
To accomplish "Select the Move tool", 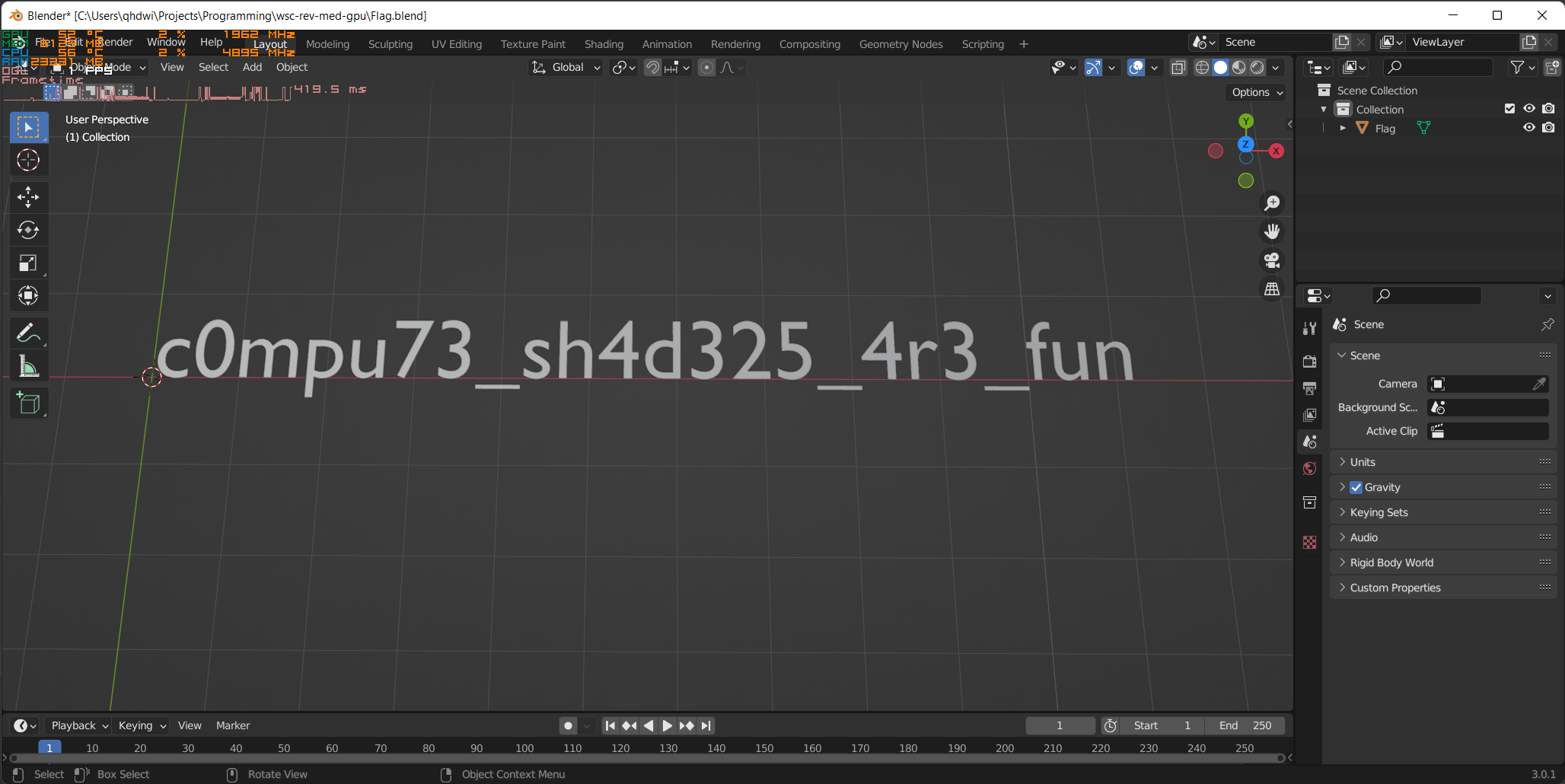I will (x=29, y=197).
